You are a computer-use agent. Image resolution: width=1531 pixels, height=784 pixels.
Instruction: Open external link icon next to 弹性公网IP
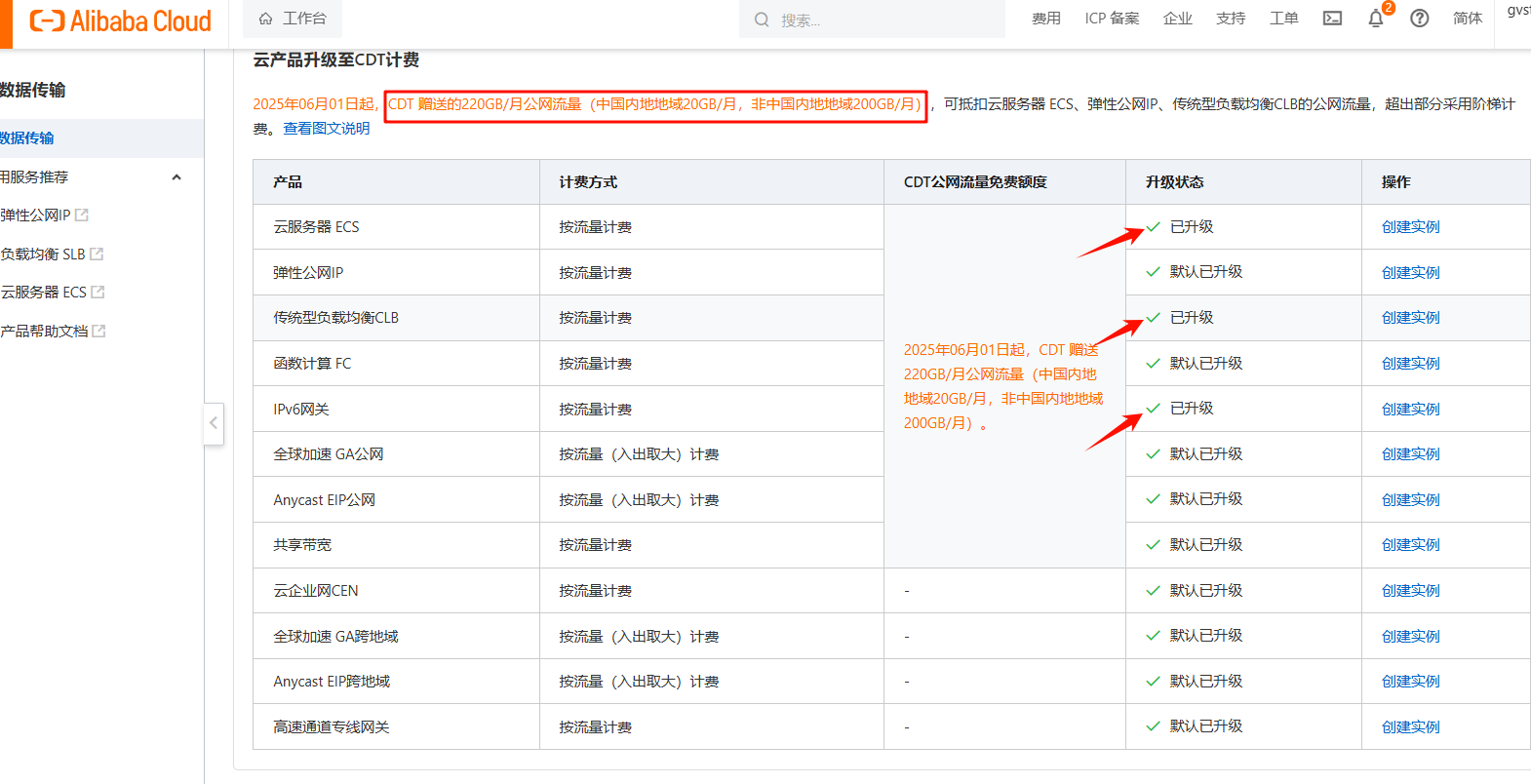(82, 215)
